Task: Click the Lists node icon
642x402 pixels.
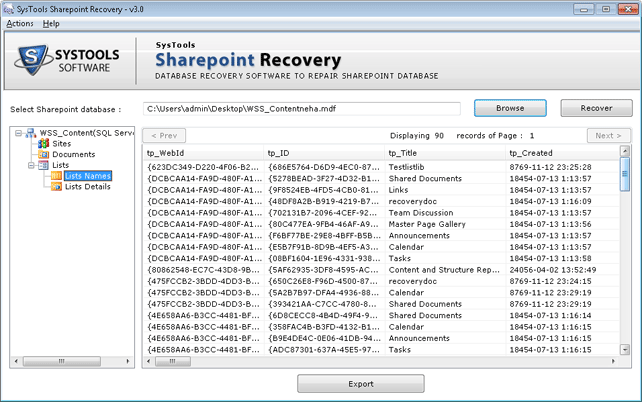Action: [x=43, y=165]
